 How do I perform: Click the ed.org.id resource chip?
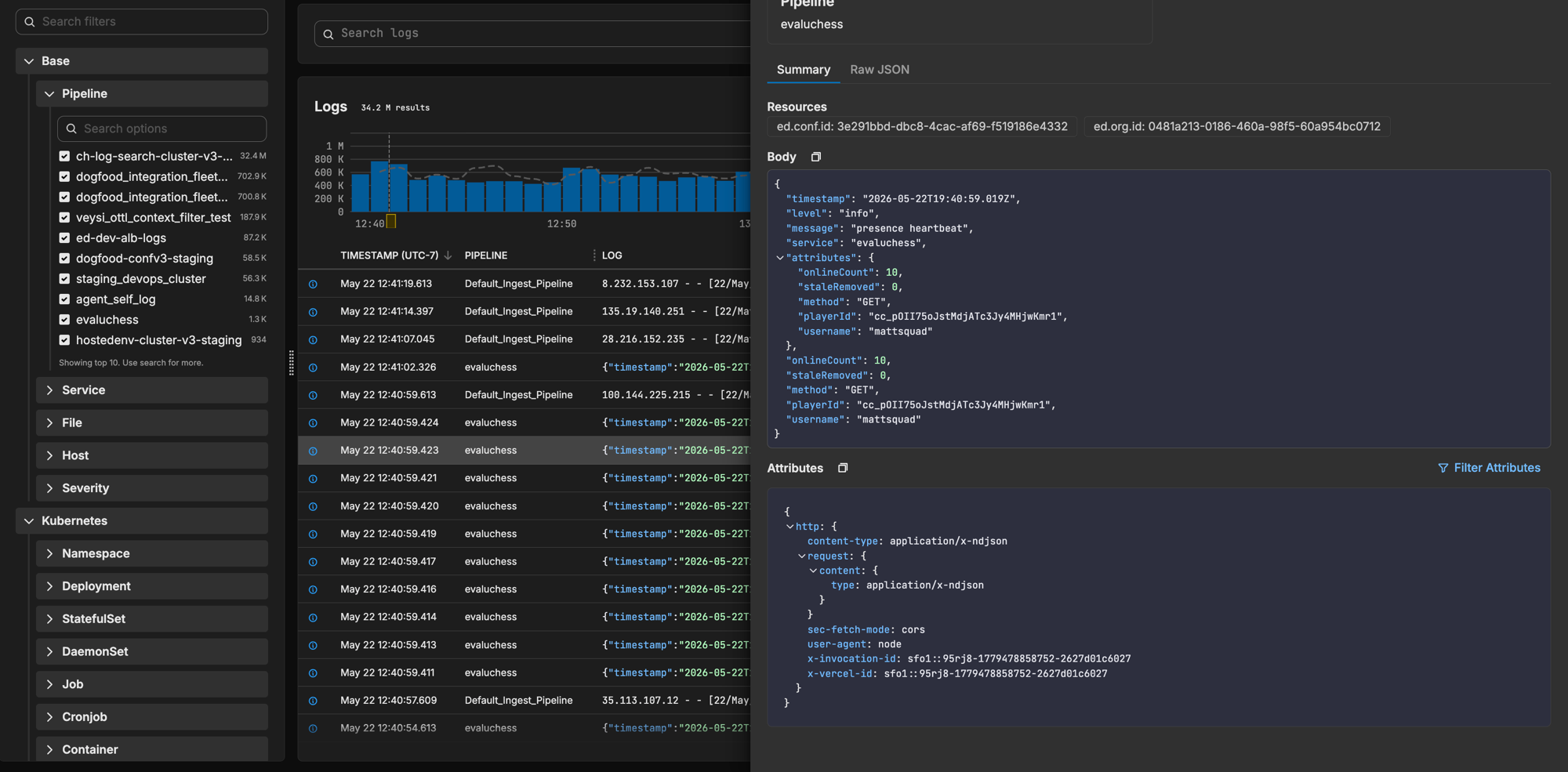pyautogui.click(x=1236, y=126)
